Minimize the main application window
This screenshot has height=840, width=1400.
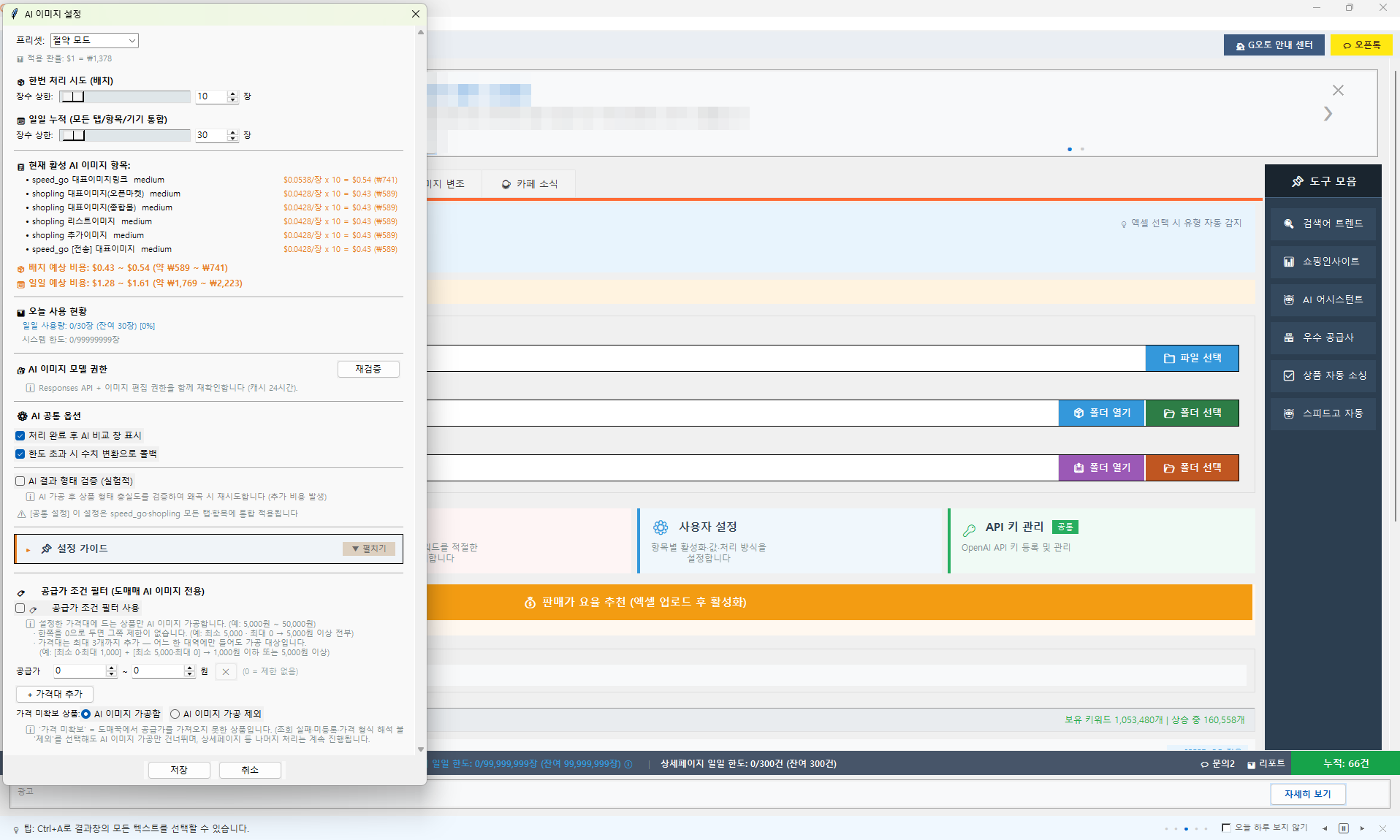(x=1317, y=7)
